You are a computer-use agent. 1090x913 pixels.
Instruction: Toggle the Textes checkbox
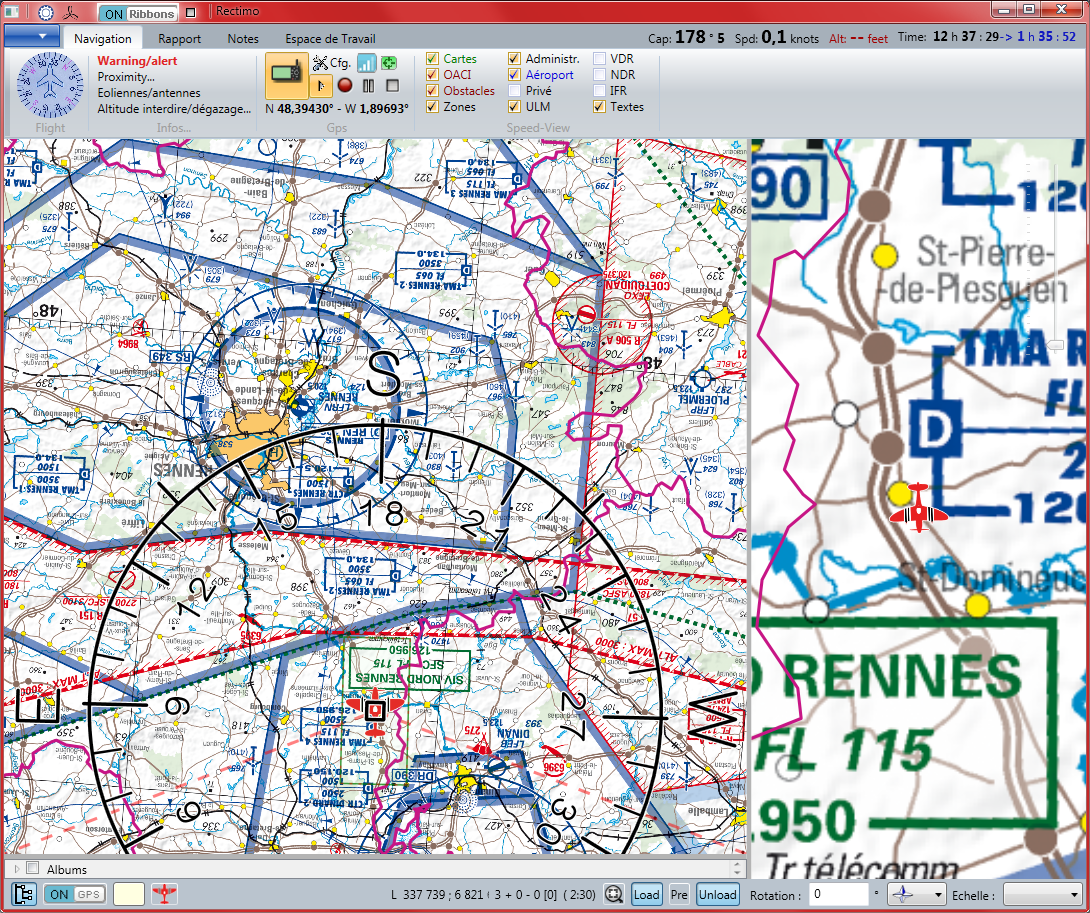coord(599,106)
